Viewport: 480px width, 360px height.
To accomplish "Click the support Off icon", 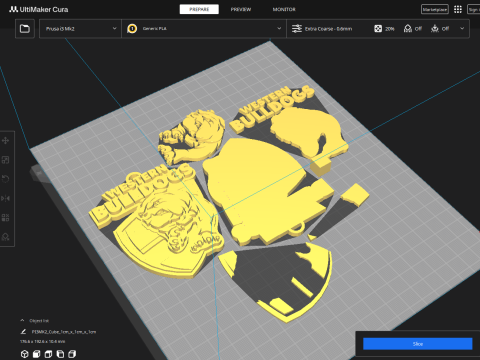I will pyautogui.click(x=408, y=29).
